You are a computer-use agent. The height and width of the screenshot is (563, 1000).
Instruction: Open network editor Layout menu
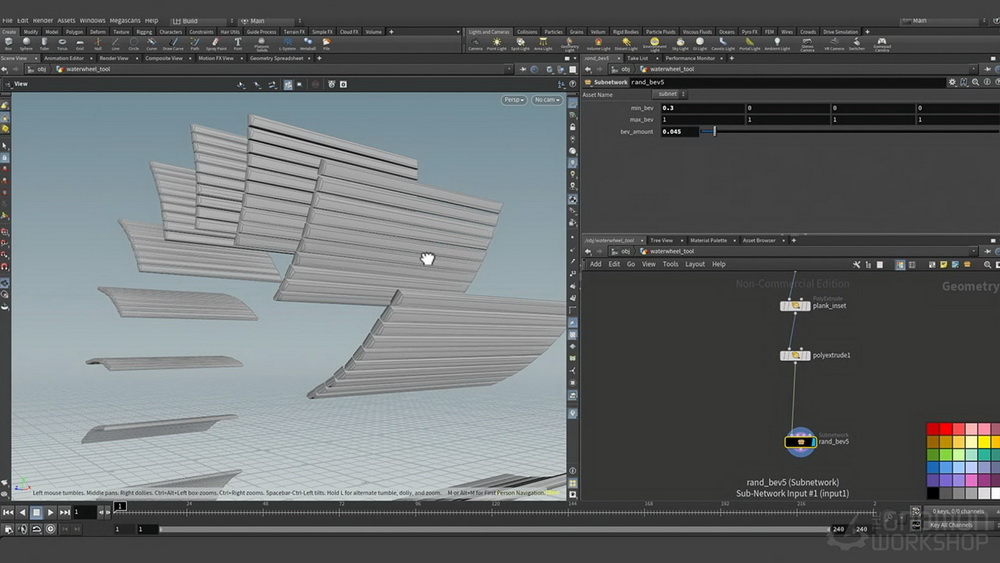(x=695, y=264)
